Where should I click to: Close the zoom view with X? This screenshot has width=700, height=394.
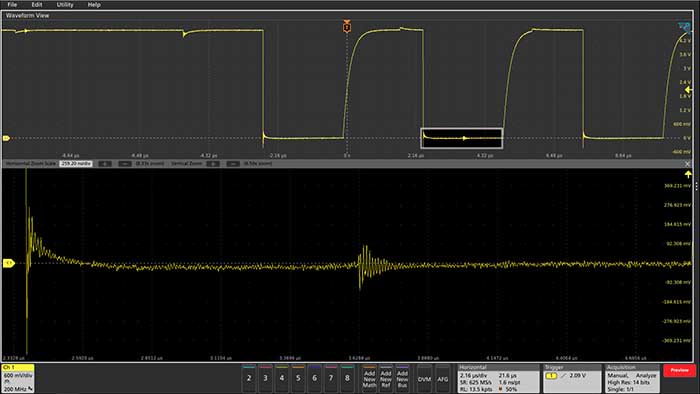pos(688,164)
